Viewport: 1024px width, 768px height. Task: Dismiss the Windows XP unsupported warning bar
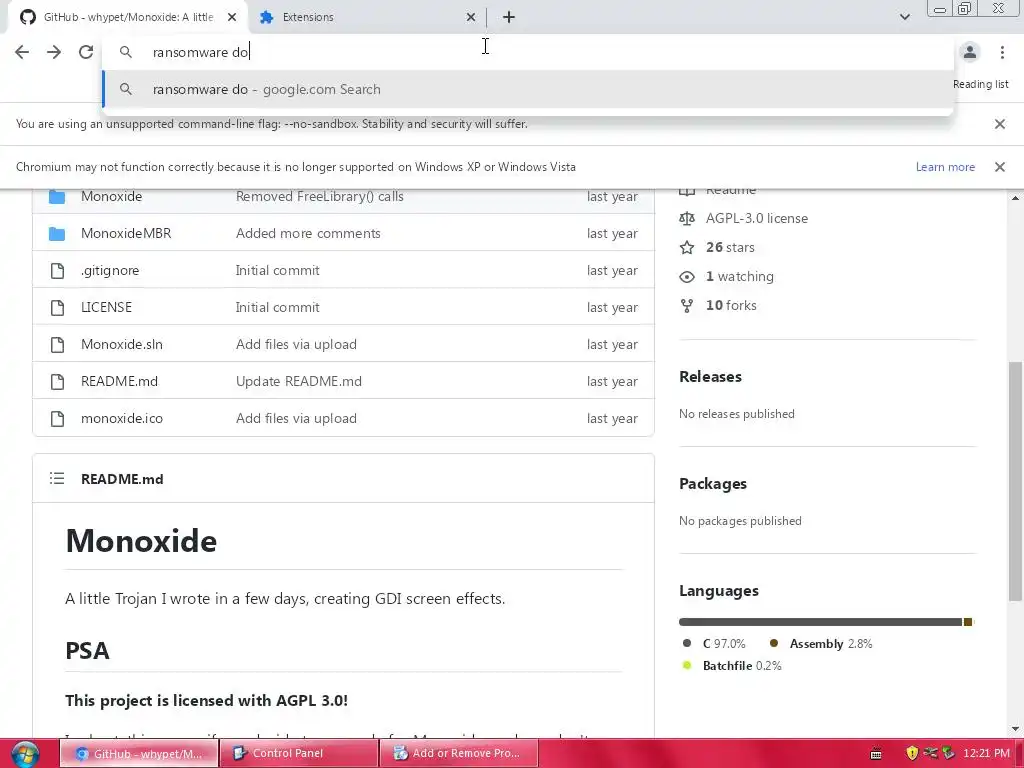pos(999,167)
